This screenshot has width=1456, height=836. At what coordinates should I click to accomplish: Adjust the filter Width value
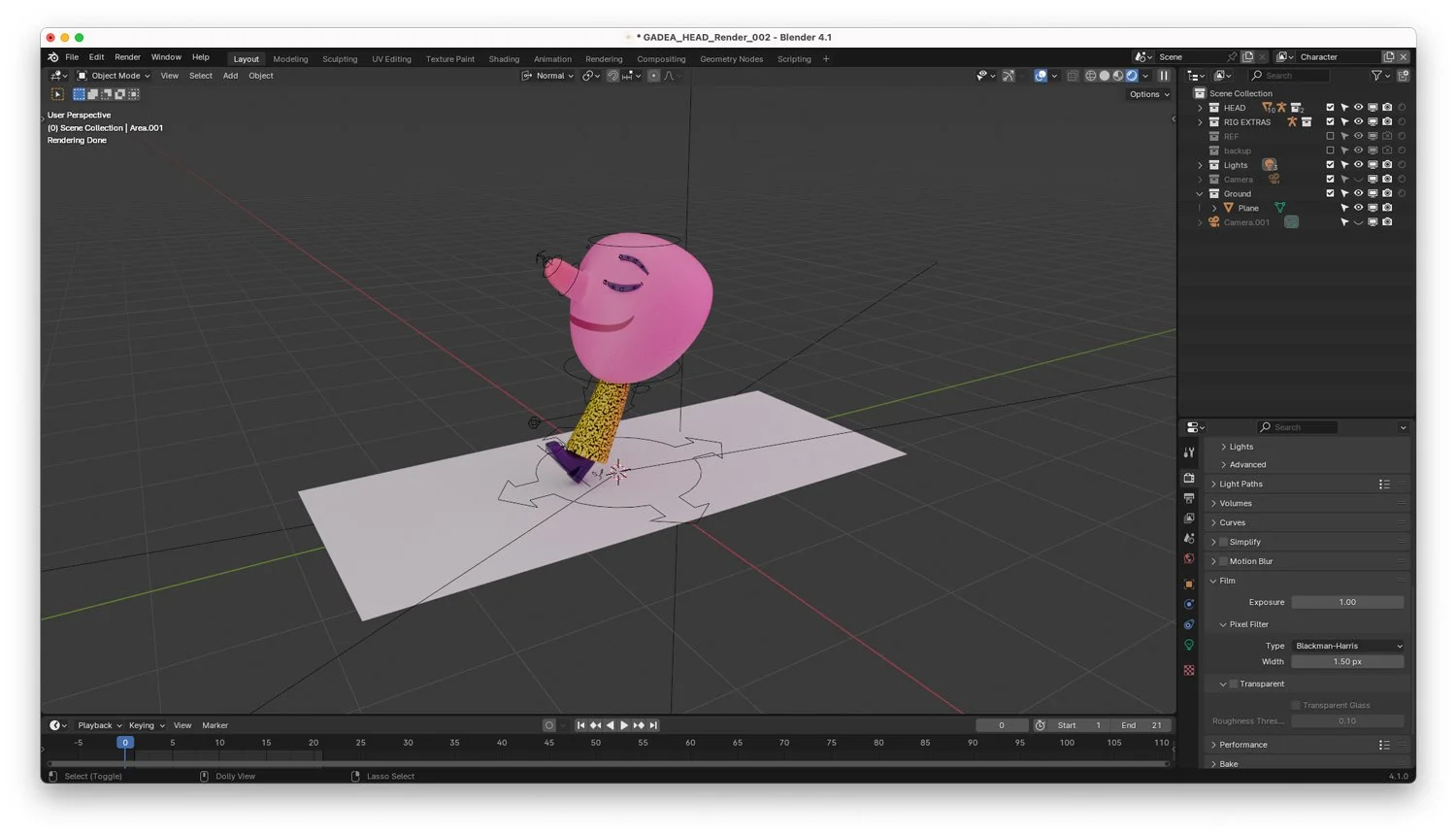[1347, 661]
